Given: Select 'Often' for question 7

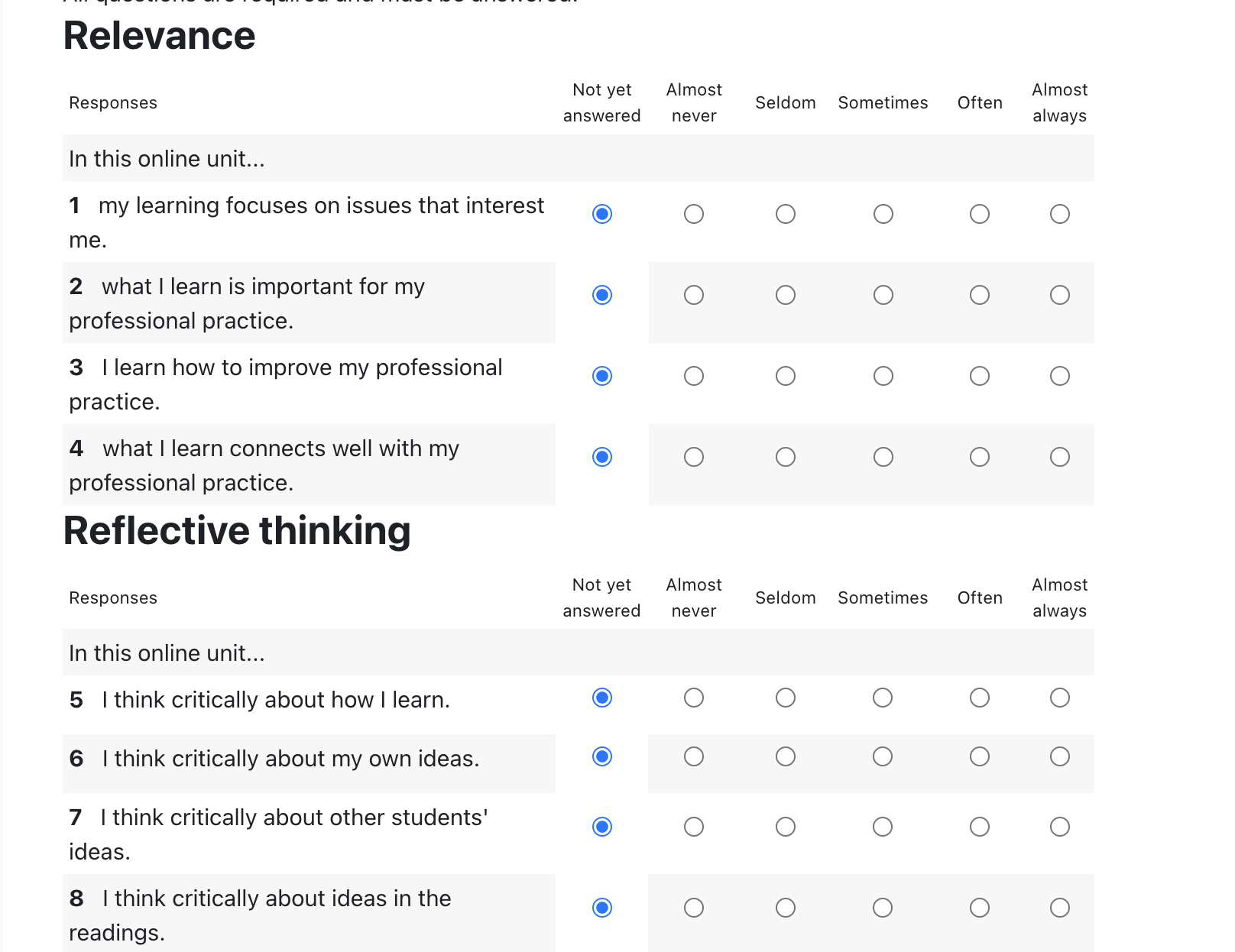Looking at the screenshot, I should [979, 827].
